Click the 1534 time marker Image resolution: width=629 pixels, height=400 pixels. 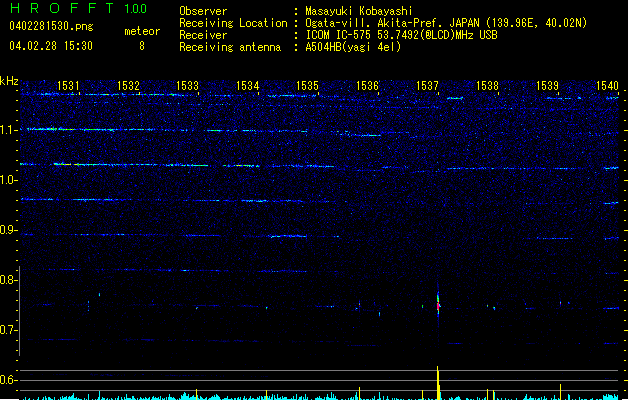pyautogui.click(x=248, y=85)
